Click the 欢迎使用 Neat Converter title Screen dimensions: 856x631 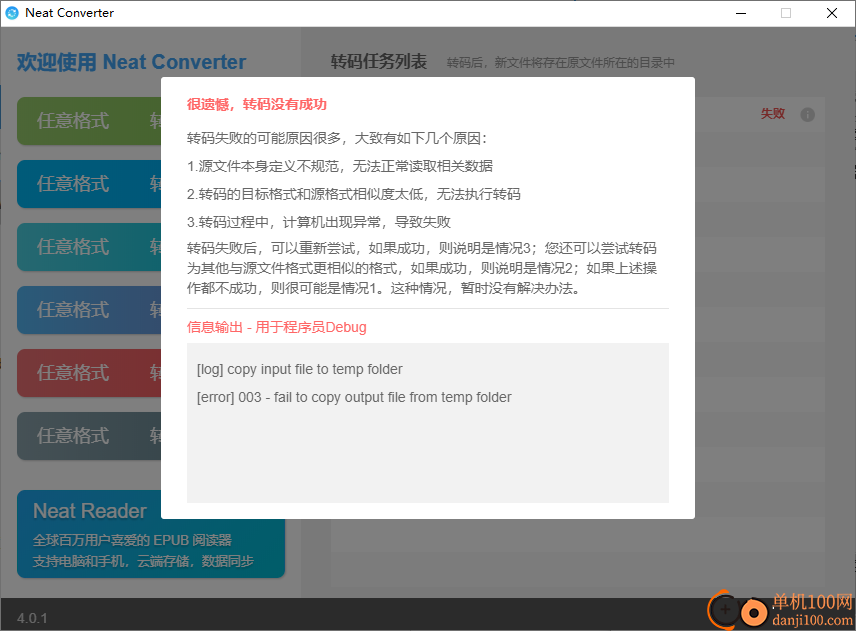click(131, 62)
